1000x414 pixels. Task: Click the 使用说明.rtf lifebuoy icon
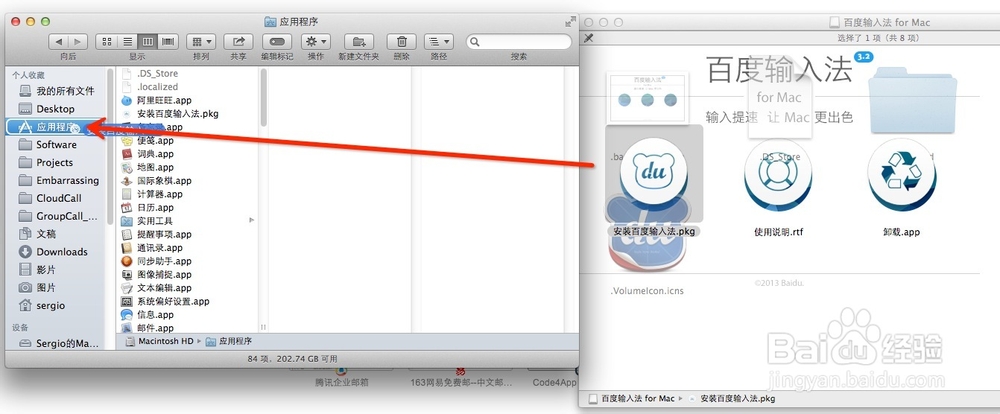click(776, 175)
